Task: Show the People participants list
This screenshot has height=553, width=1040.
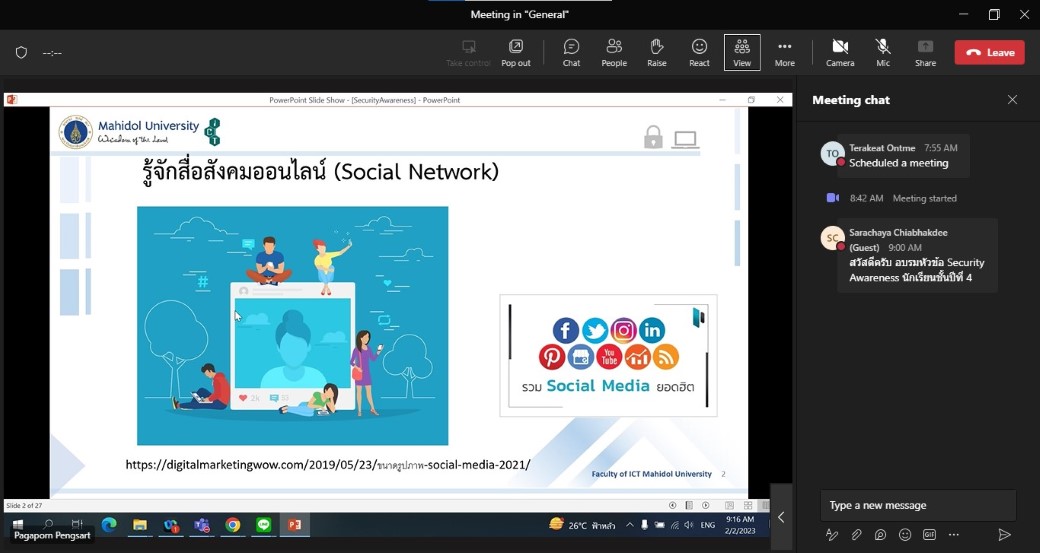Action: [614, 52]
